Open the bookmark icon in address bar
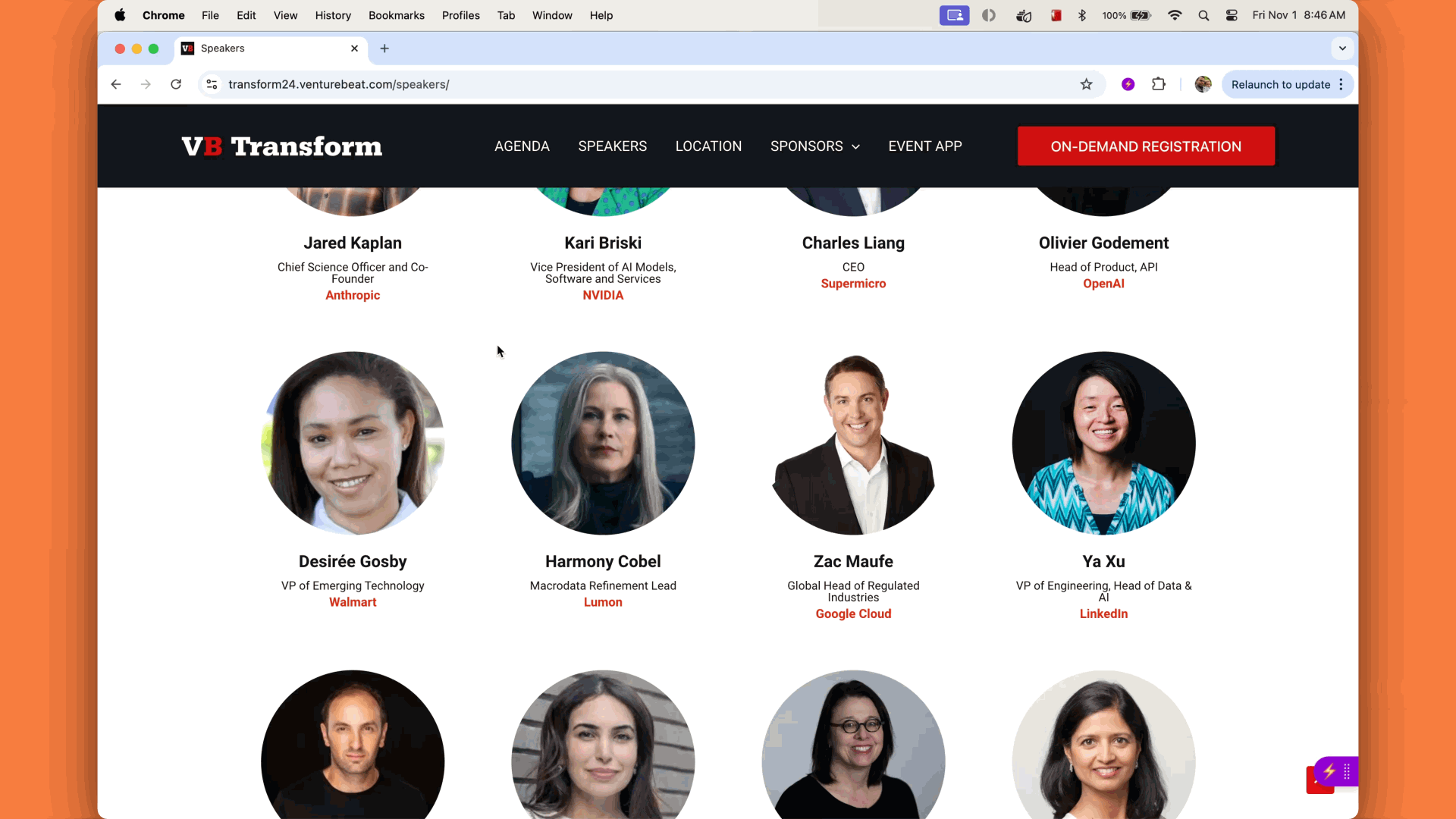Viewport: 1456px width, 819px height. tap(1086, 84)
